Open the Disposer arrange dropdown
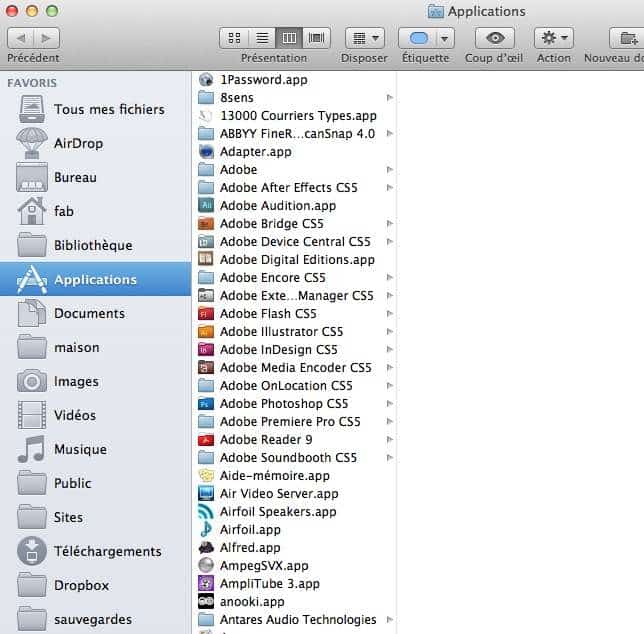The height and width of the screenshot is (634, 644). [365, 38]
